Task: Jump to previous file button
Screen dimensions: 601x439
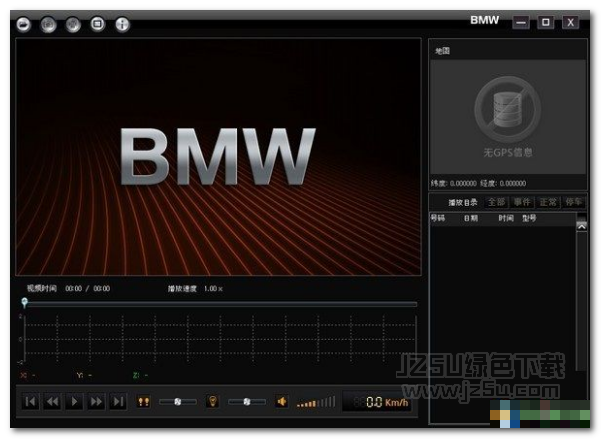Action: tap(30, 401)
